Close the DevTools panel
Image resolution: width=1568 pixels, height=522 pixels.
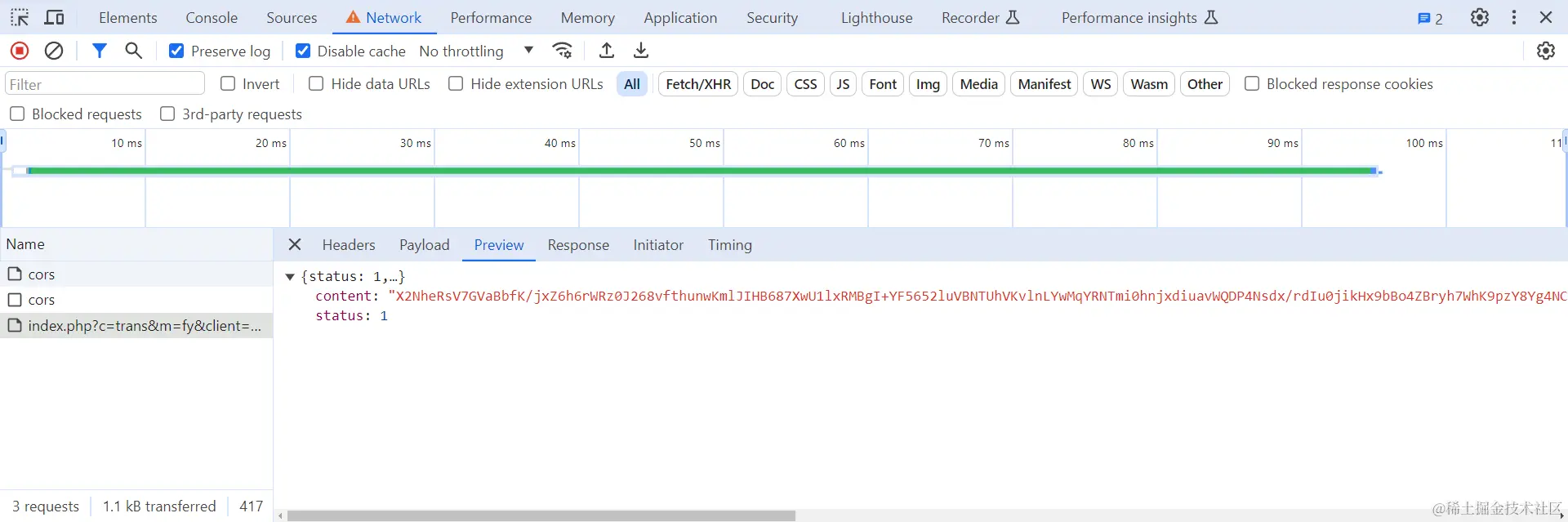coord(1546,17)
